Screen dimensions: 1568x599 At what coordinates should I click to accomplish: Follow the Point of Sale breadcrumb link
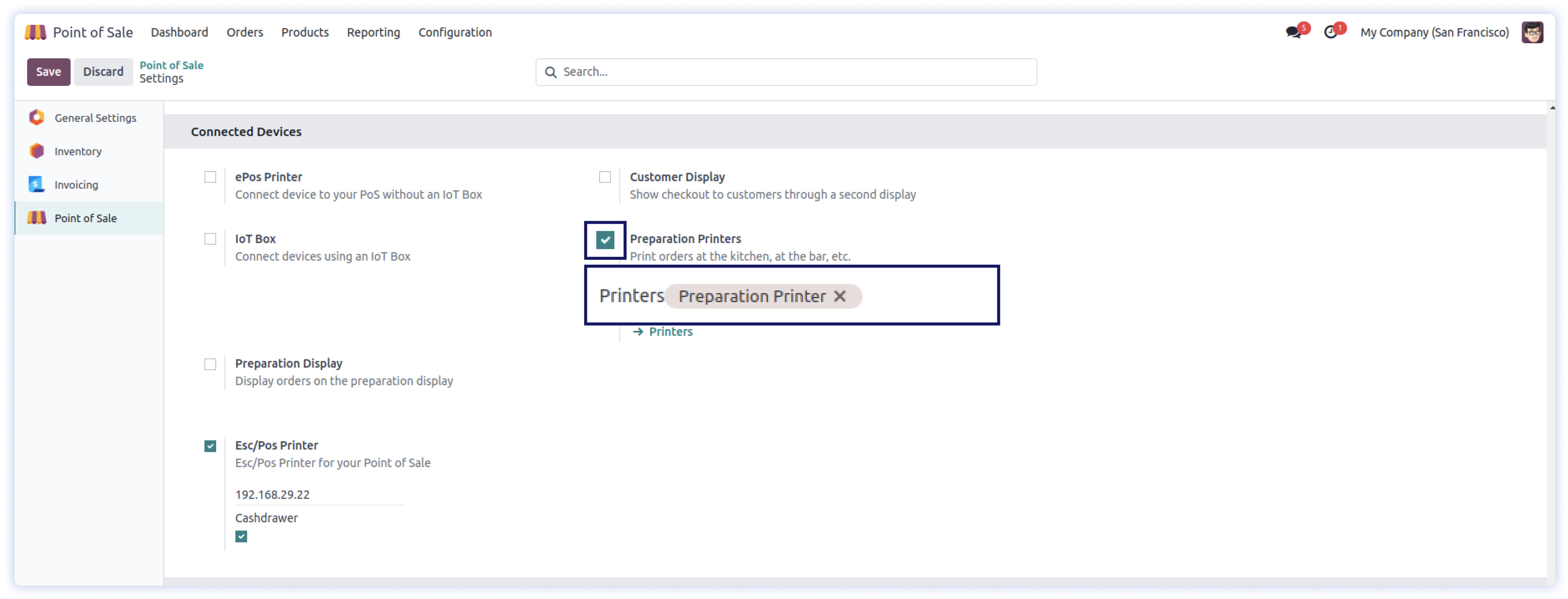[172, 65]
